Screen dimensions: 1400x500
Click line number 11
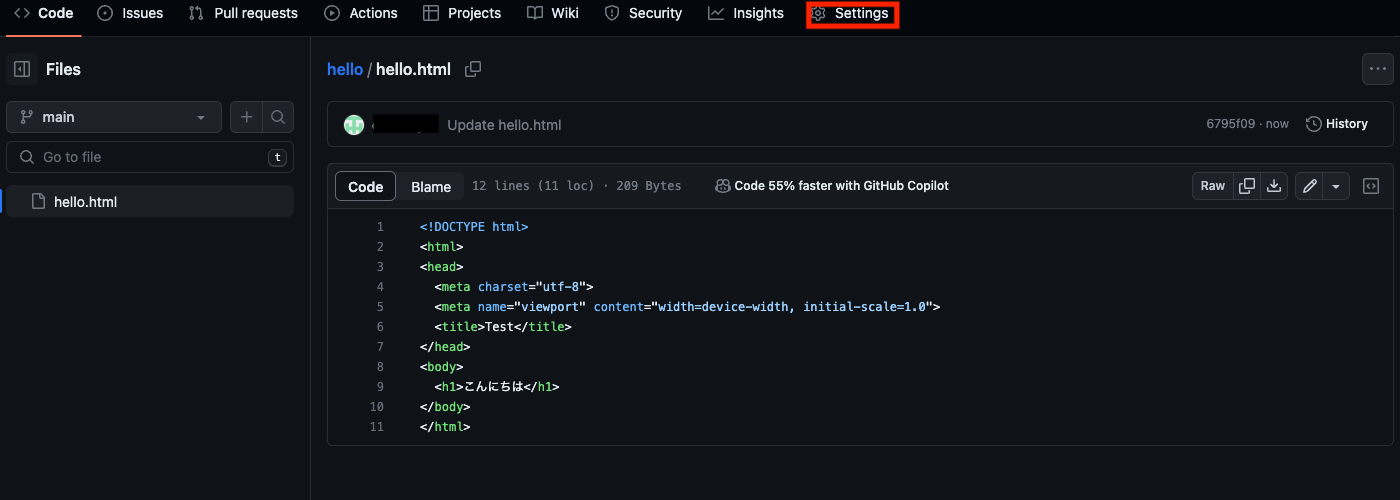(377, 427)
